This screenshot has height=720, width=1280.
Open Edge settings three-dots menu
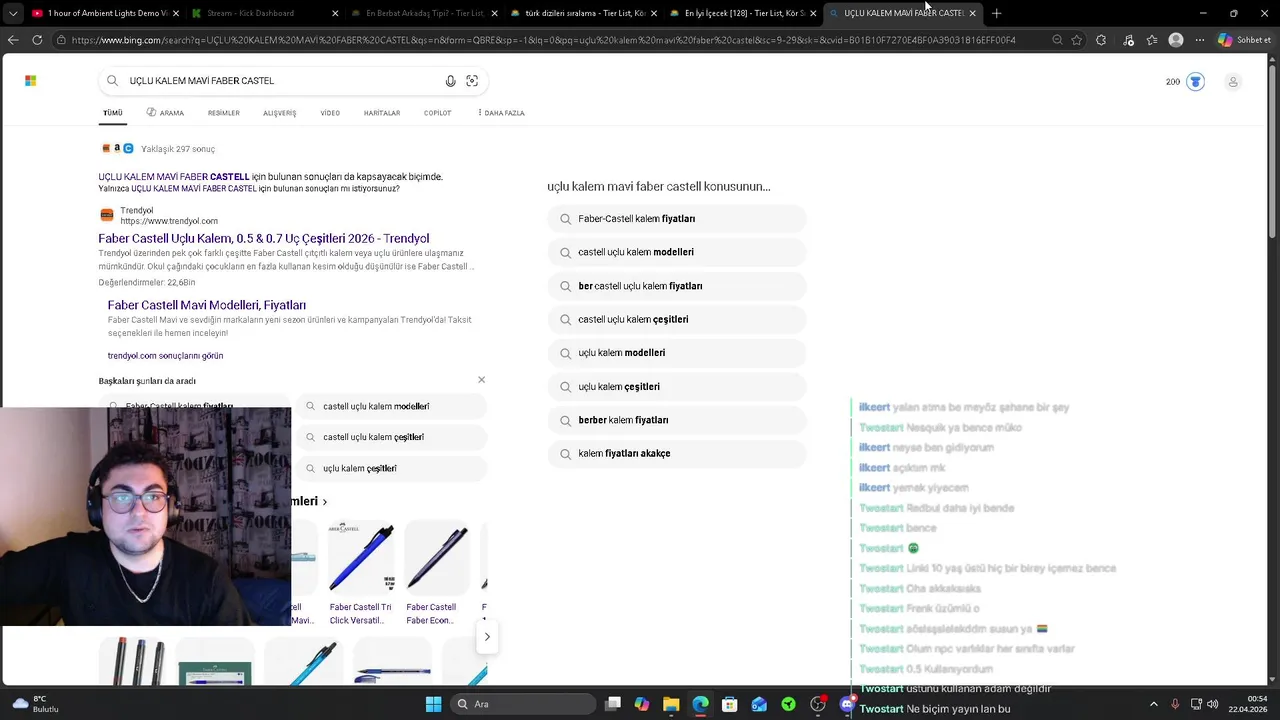click(x=1200, y=40)
